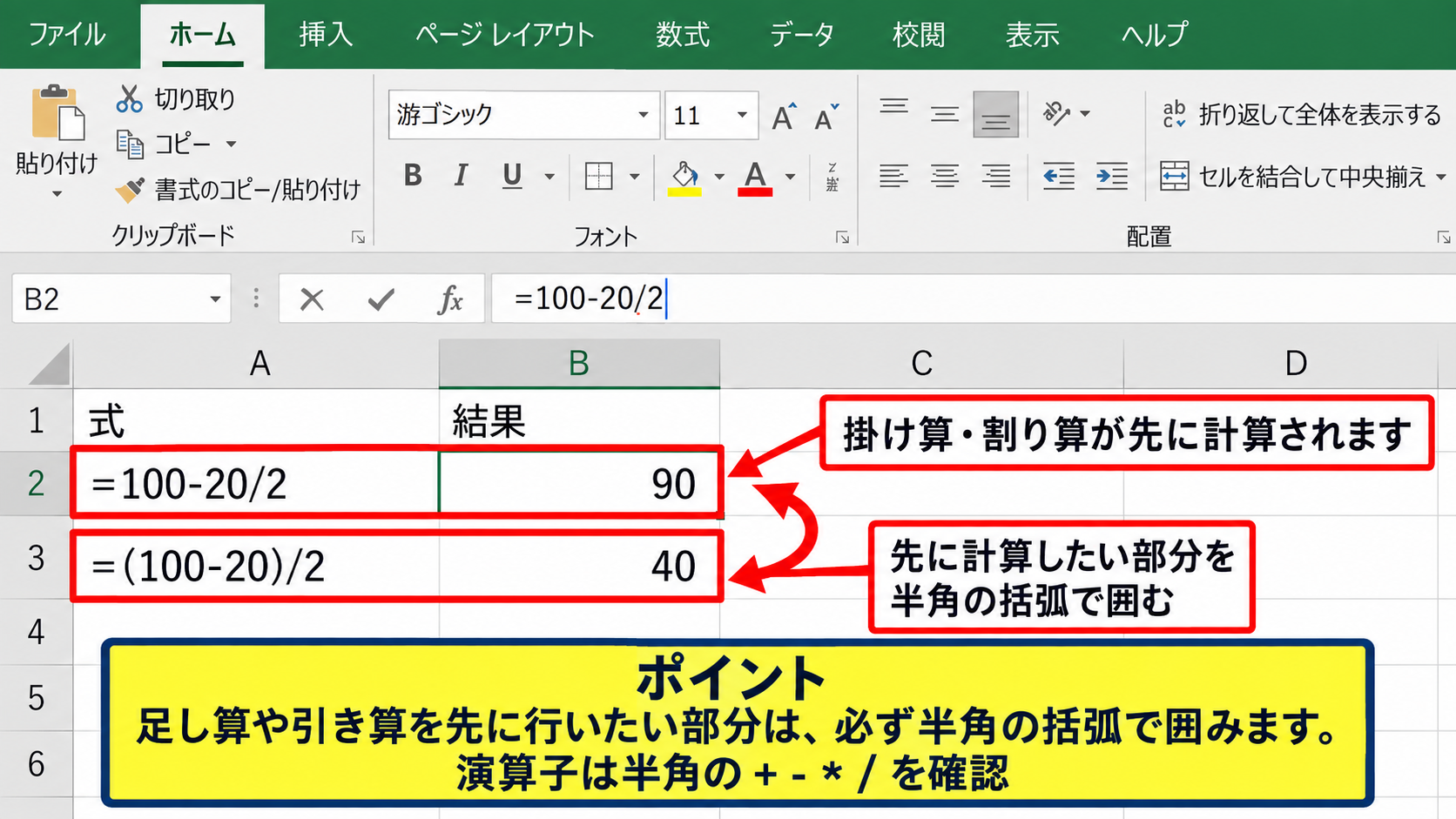Click the Cut scissors icon
Screen dimensions: 1456x819
click(x=129, y=98)
